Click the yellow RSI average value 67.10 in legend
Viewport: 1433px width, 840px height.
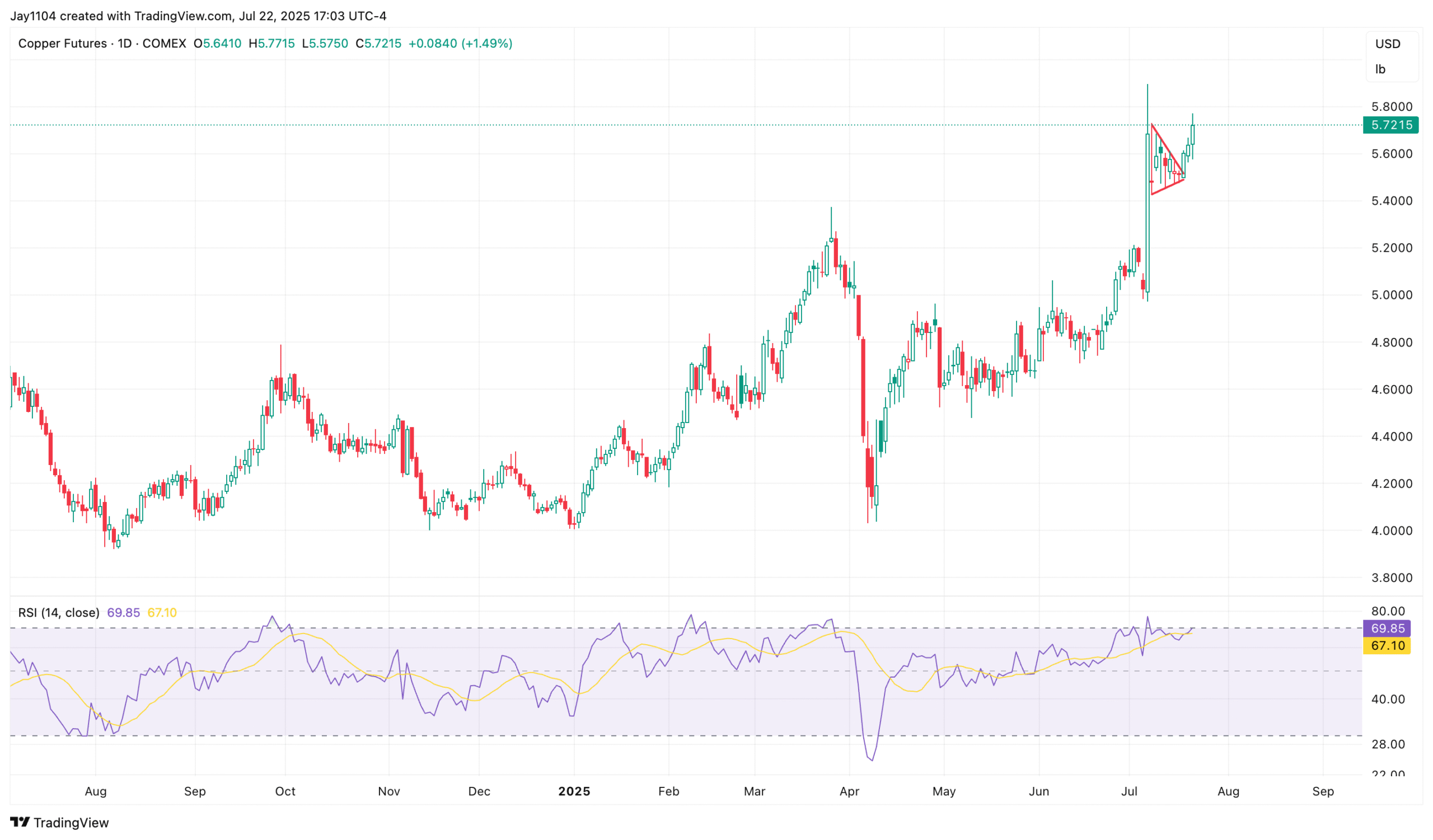[x=162, y=613]
